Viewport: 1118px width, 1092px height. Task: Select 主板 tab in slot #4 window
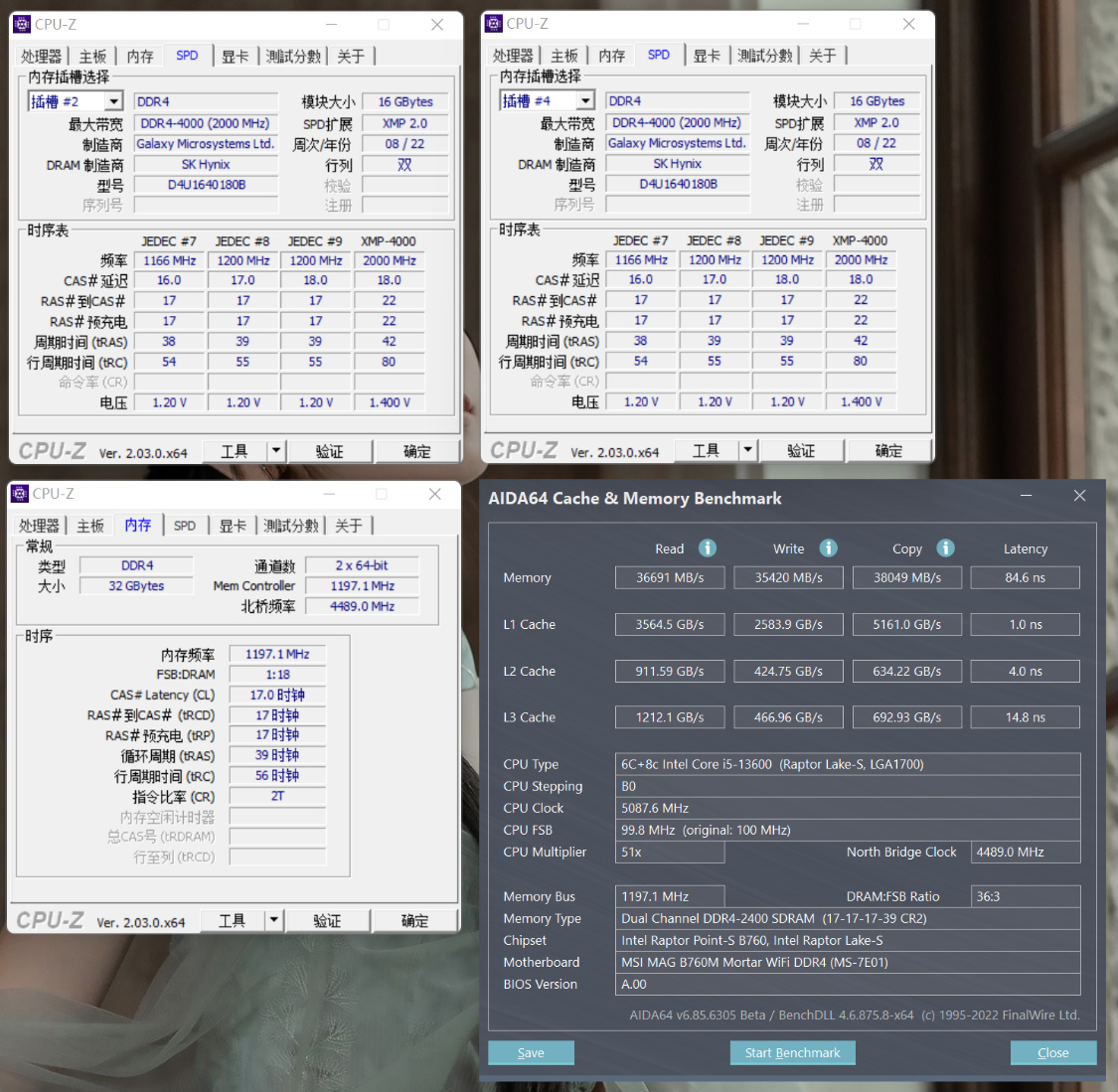564,56
